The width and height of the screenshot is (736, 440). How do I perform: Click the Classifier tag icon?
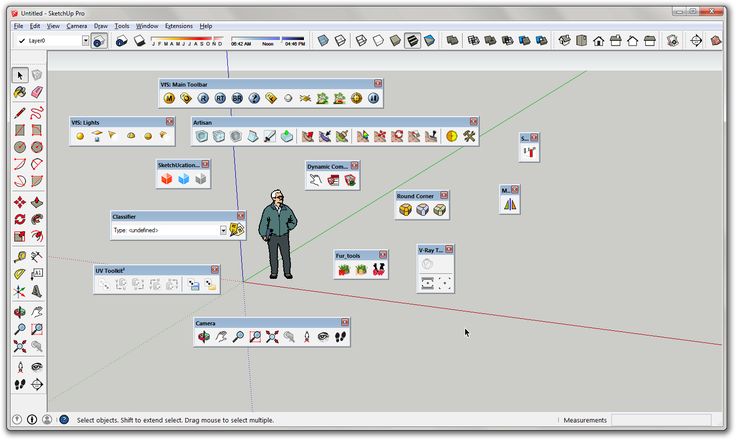coord(237,230)
